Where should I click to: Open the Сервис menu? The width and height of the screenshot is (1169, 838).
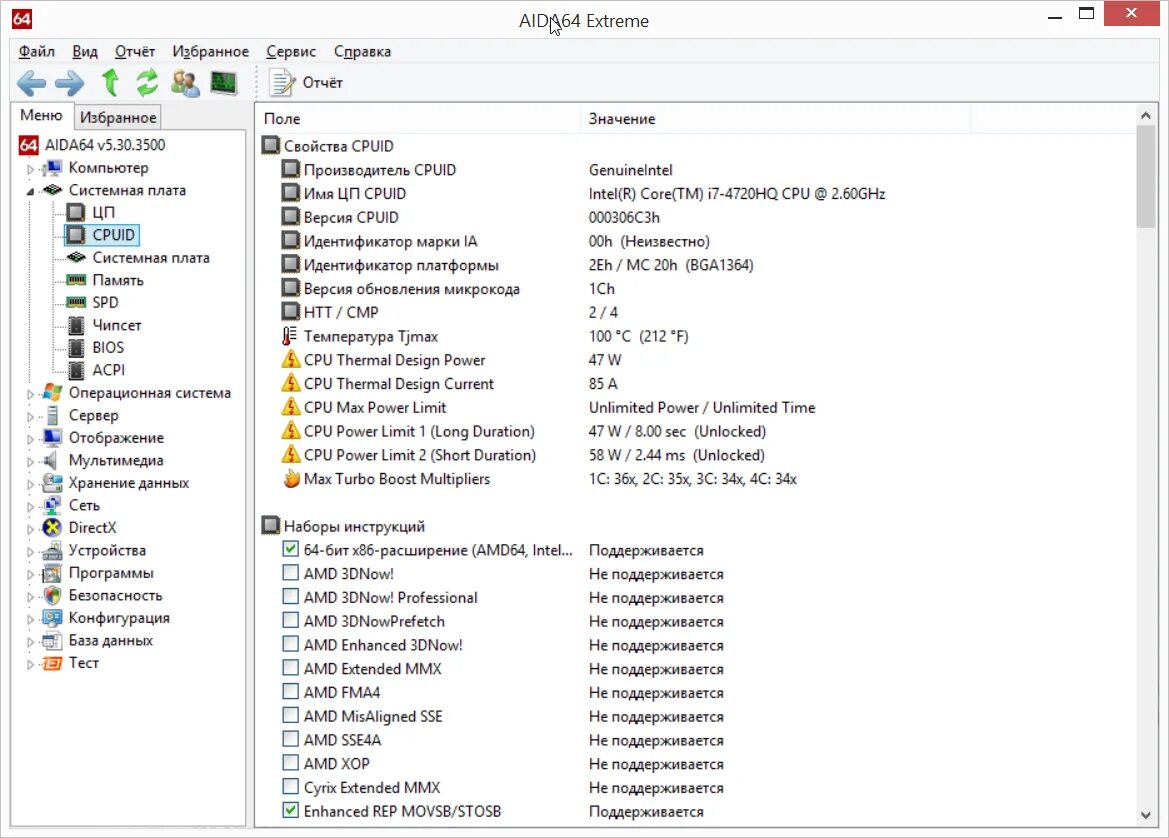point(291,51)
